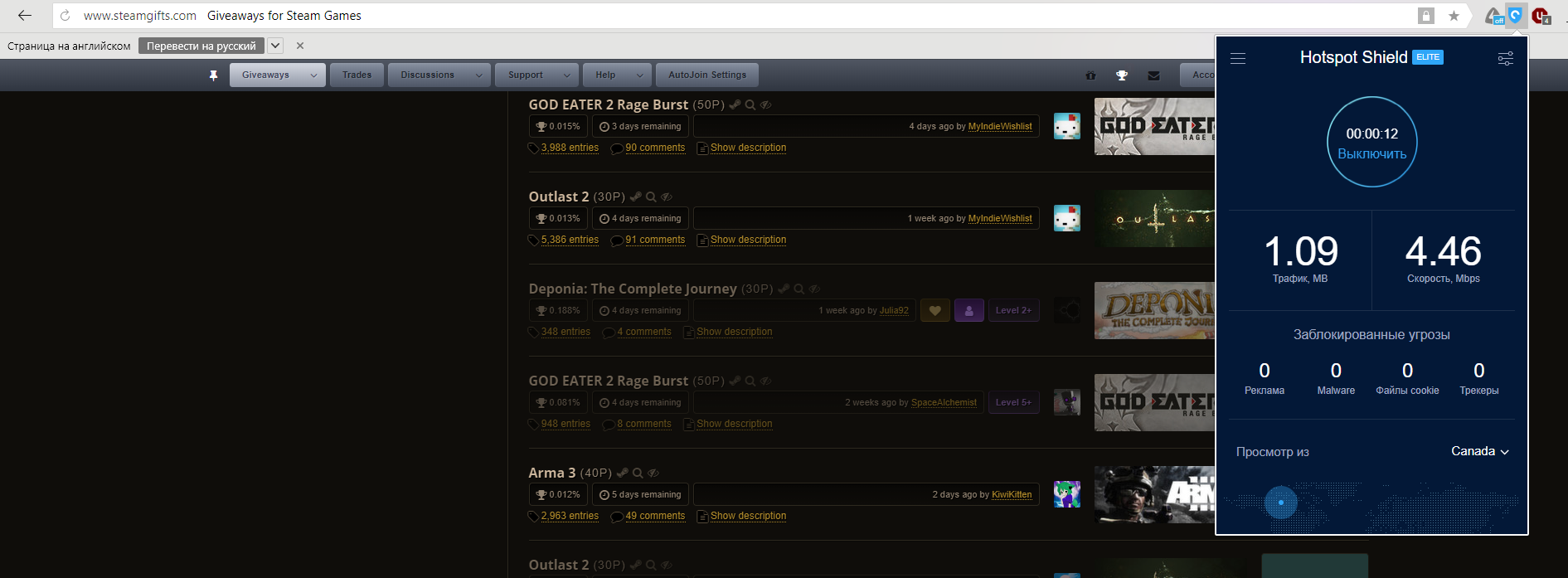Click the heart wishlist icon on Deponia
Viewport: 1568px width, 578px height.
tap(935, 310)
